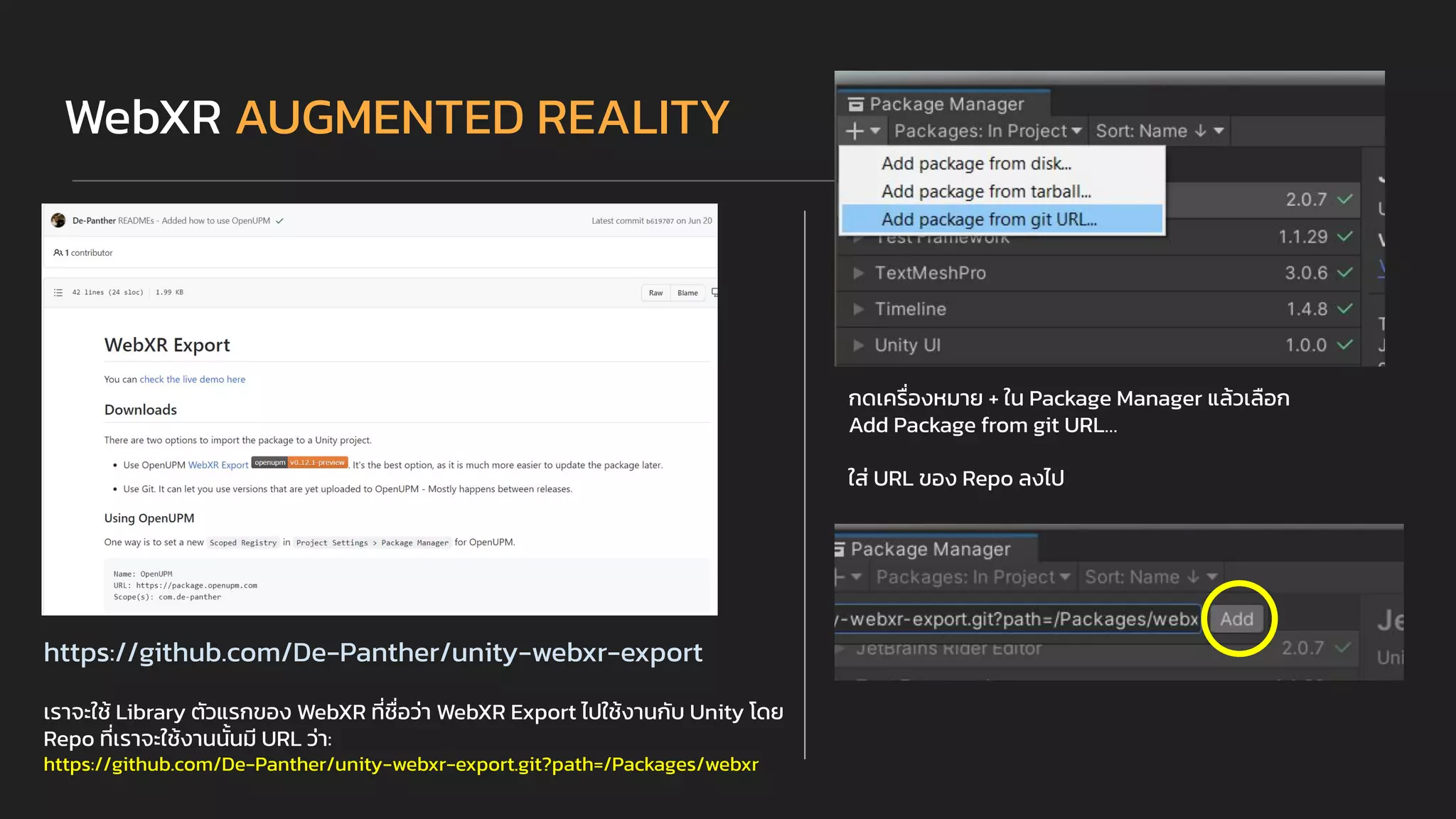Image resolution: width=1456 pixels, height=819 pixels.
Task: Click the URL: https://package.openupm.com line
Action: coord(186,586)
